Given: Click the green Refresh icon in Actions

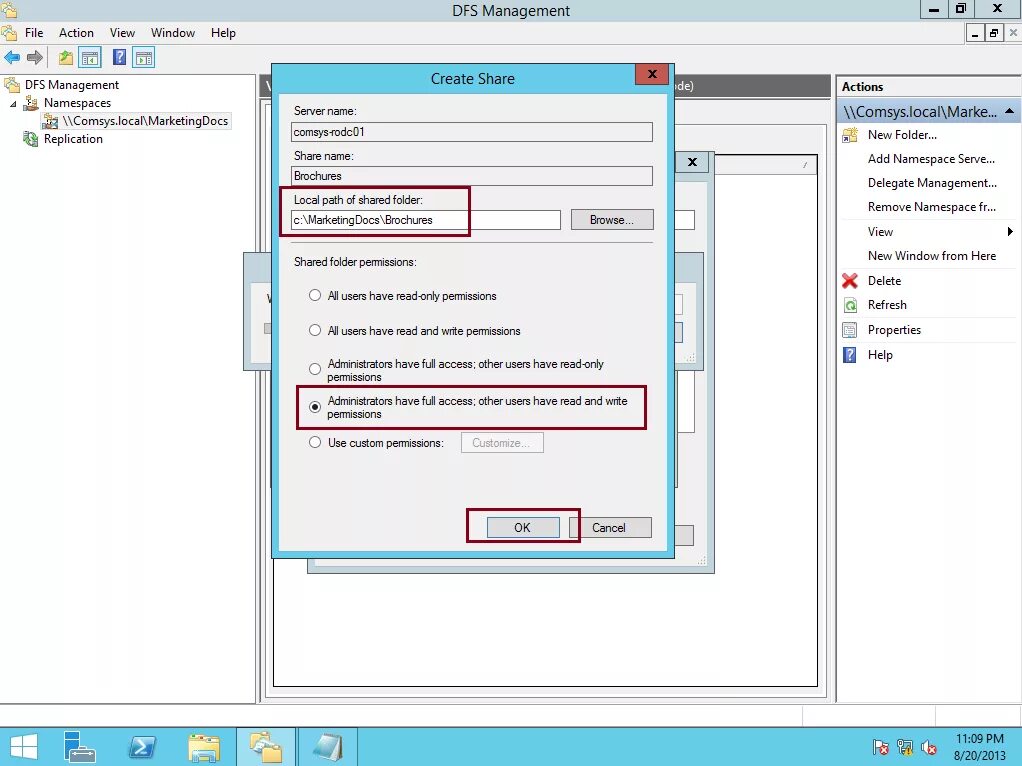Looking at the screenshot, I should pyautogui.click(x=850, y=305).
